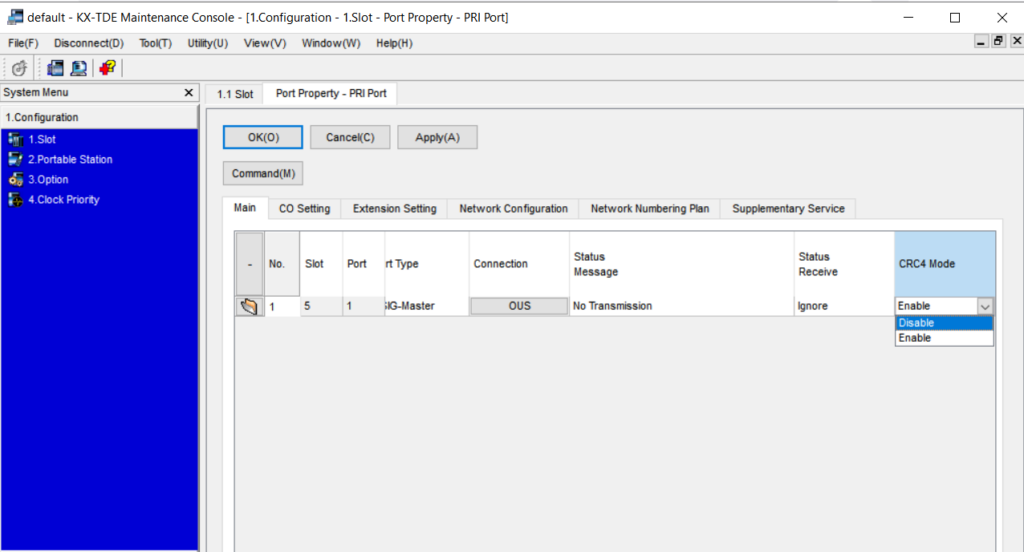
Task: Select 2.Portable Station in sidebar
Action: pyautogui.click(x=69, y=160)
